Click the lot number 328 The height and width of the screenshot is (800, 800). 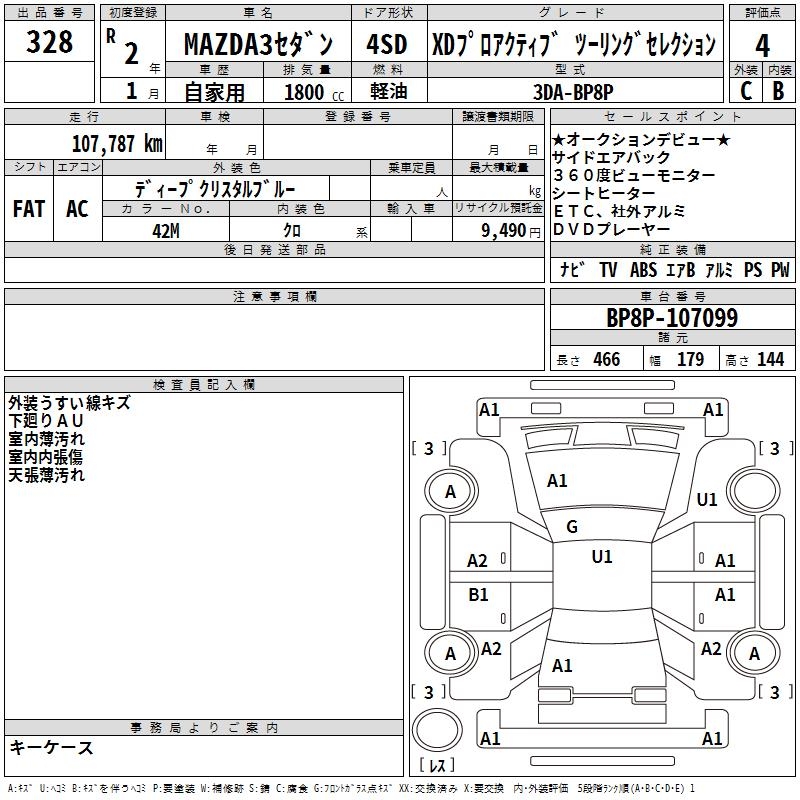click(x=49, y=42)
